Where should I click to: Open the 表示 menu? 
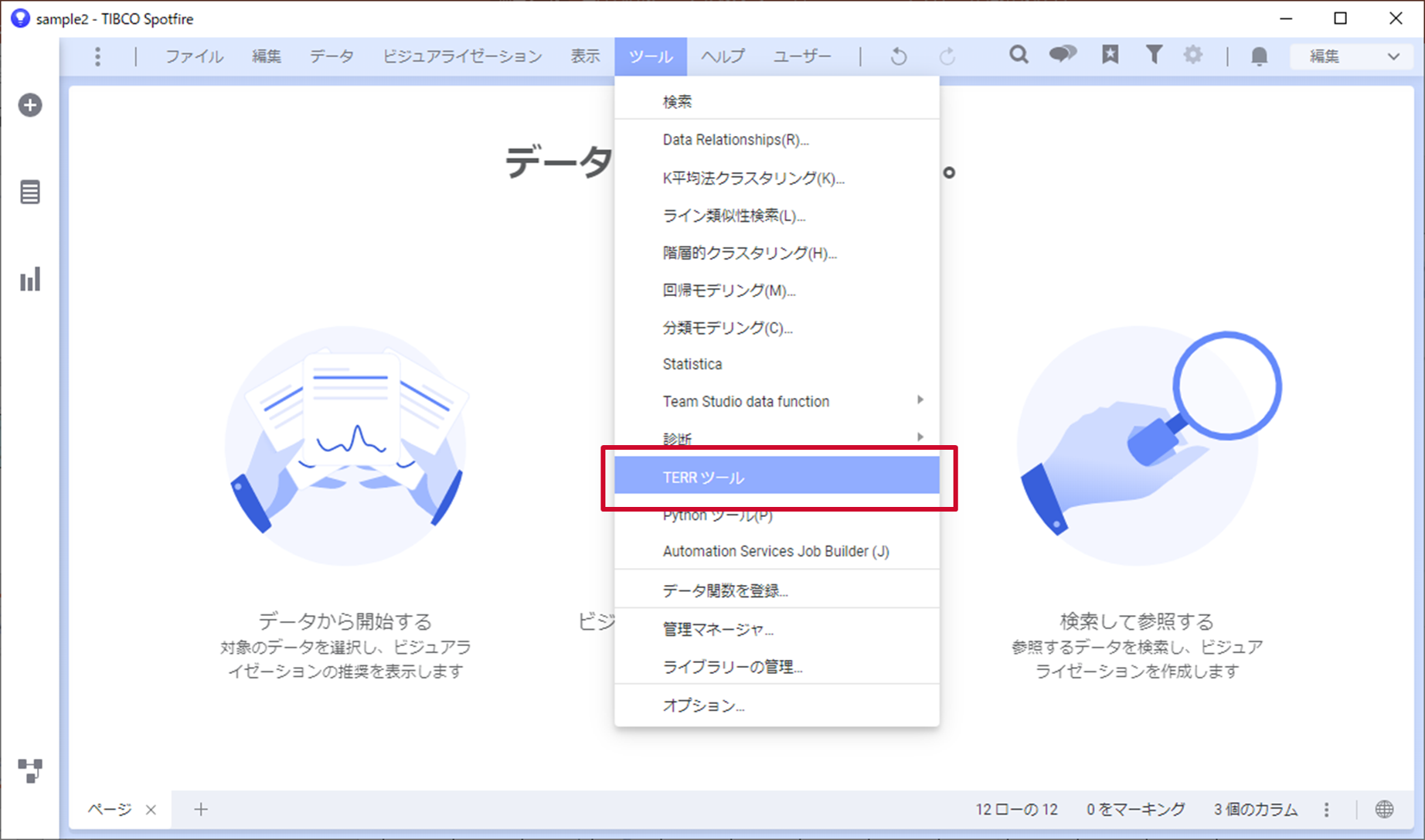click(585, 56)
